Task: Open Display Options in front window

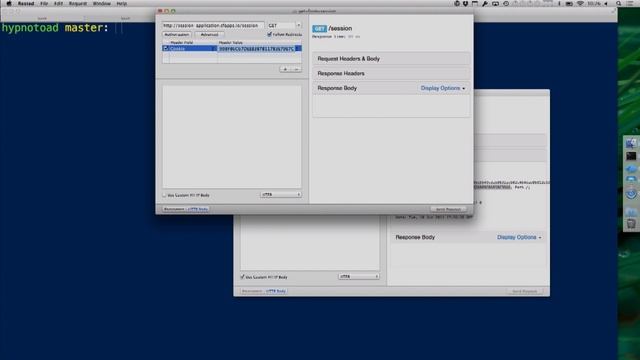Action: 442,88
